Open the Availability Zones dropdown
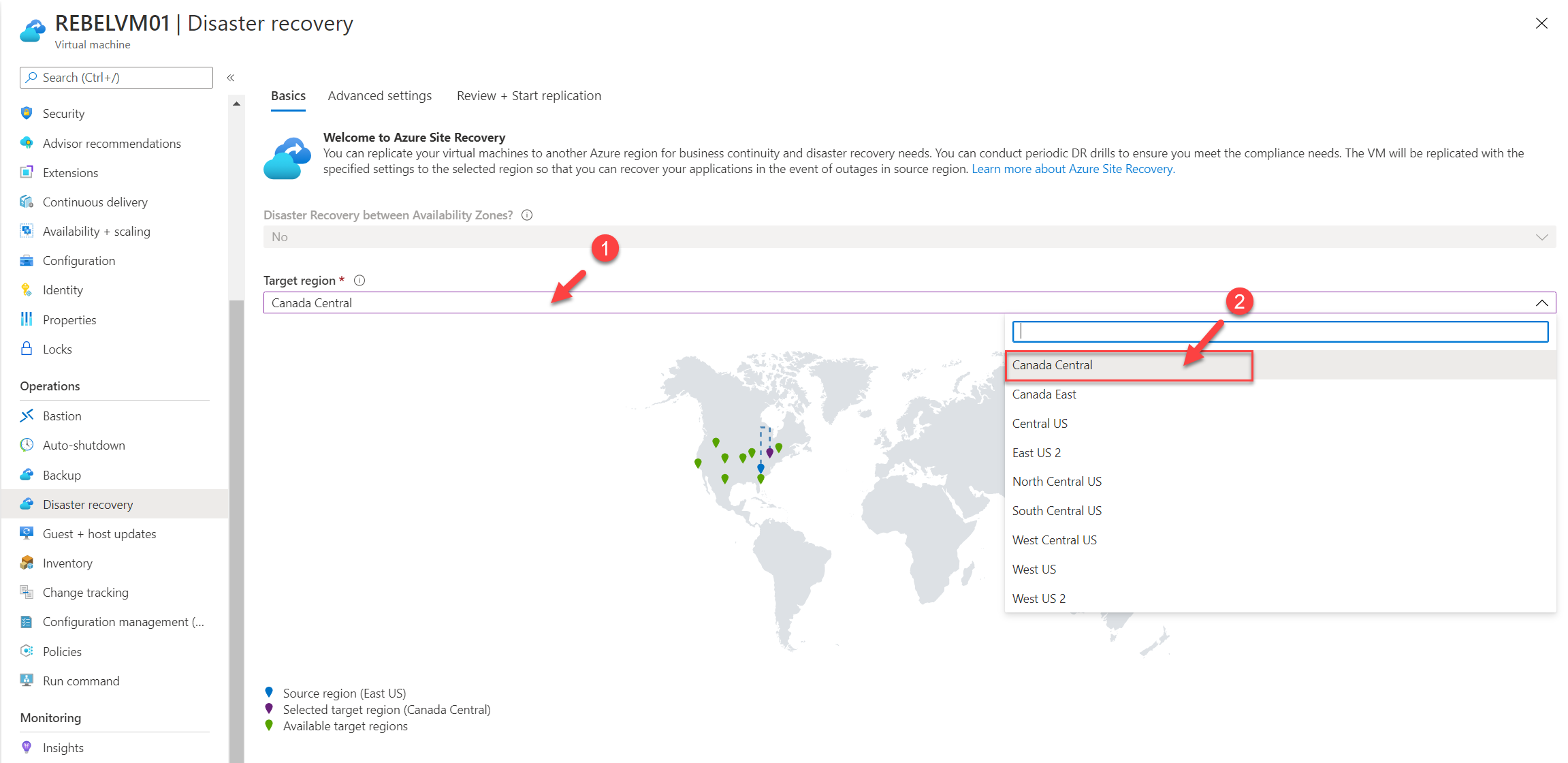The image size is (1568, 763). click(x=910, y=237)
